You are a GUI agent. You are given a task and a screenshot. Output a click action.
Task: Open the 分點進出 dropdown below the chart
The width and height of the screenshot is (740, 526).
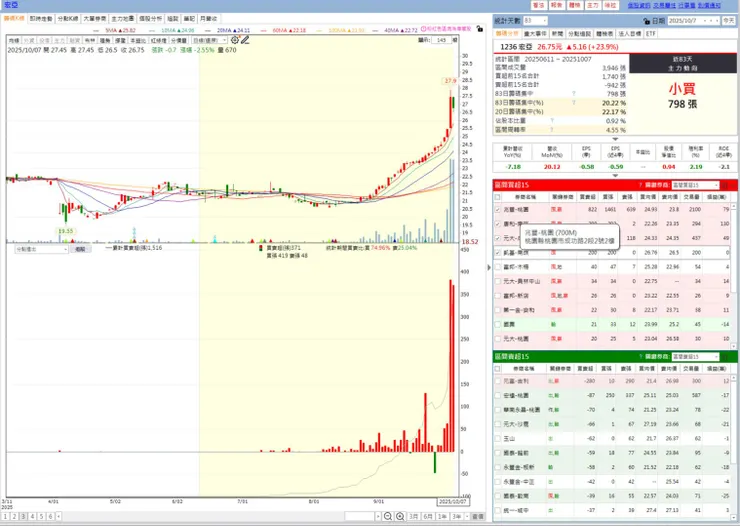click(x=42, y=249)
